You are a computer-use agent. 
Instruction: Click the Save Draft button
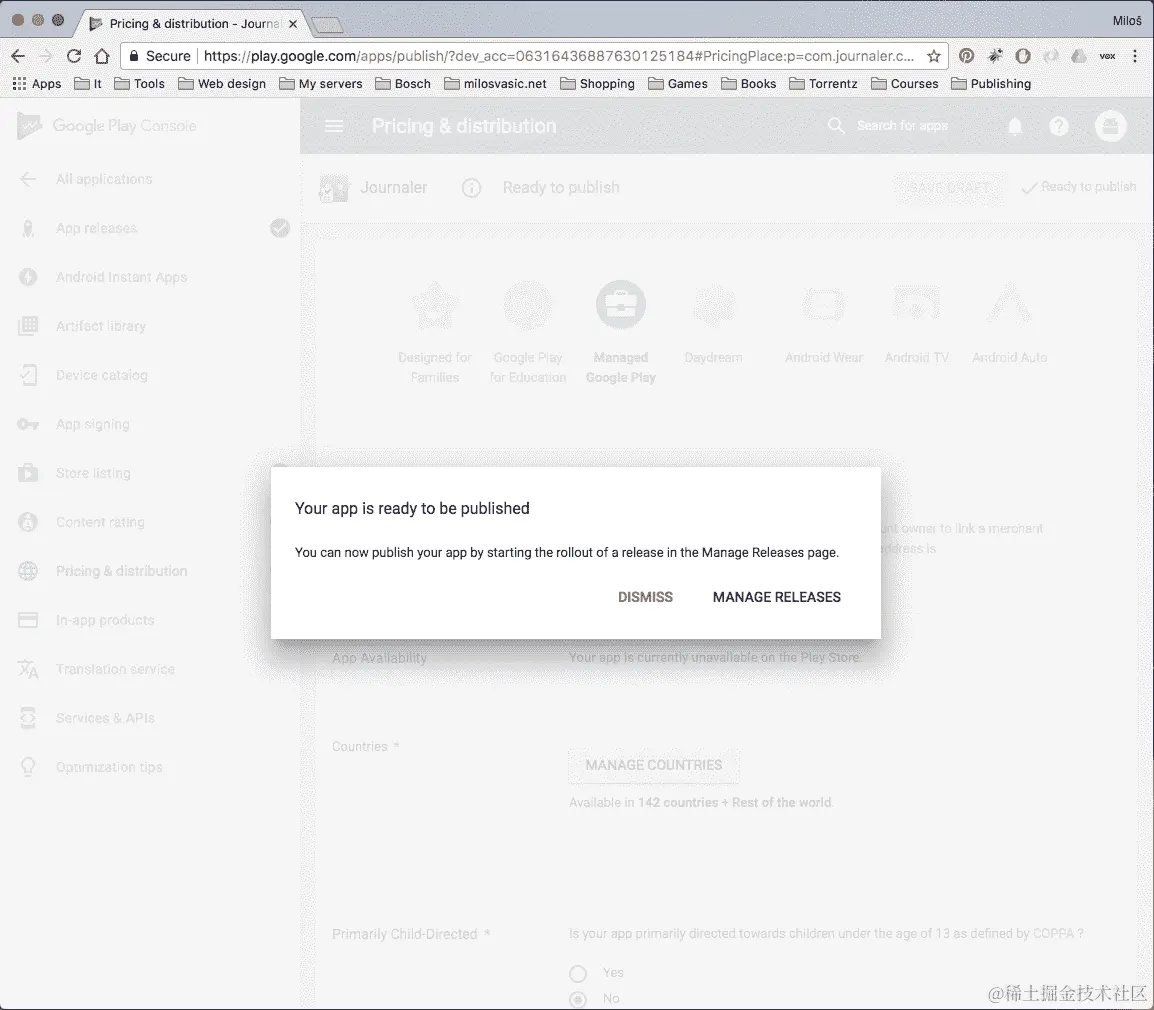click(x=949, y=188)
